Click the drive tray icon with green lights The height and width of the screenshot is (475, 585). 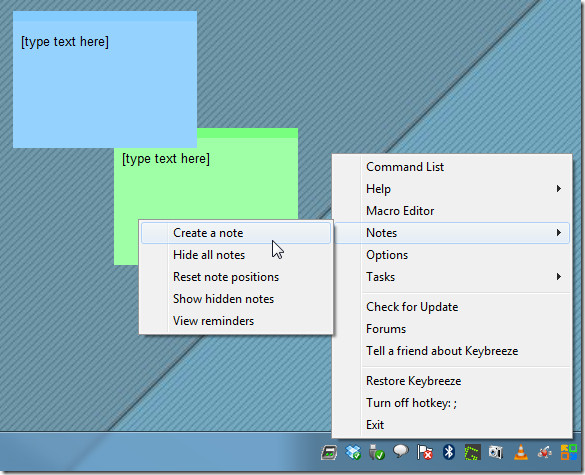pos(329,453)
